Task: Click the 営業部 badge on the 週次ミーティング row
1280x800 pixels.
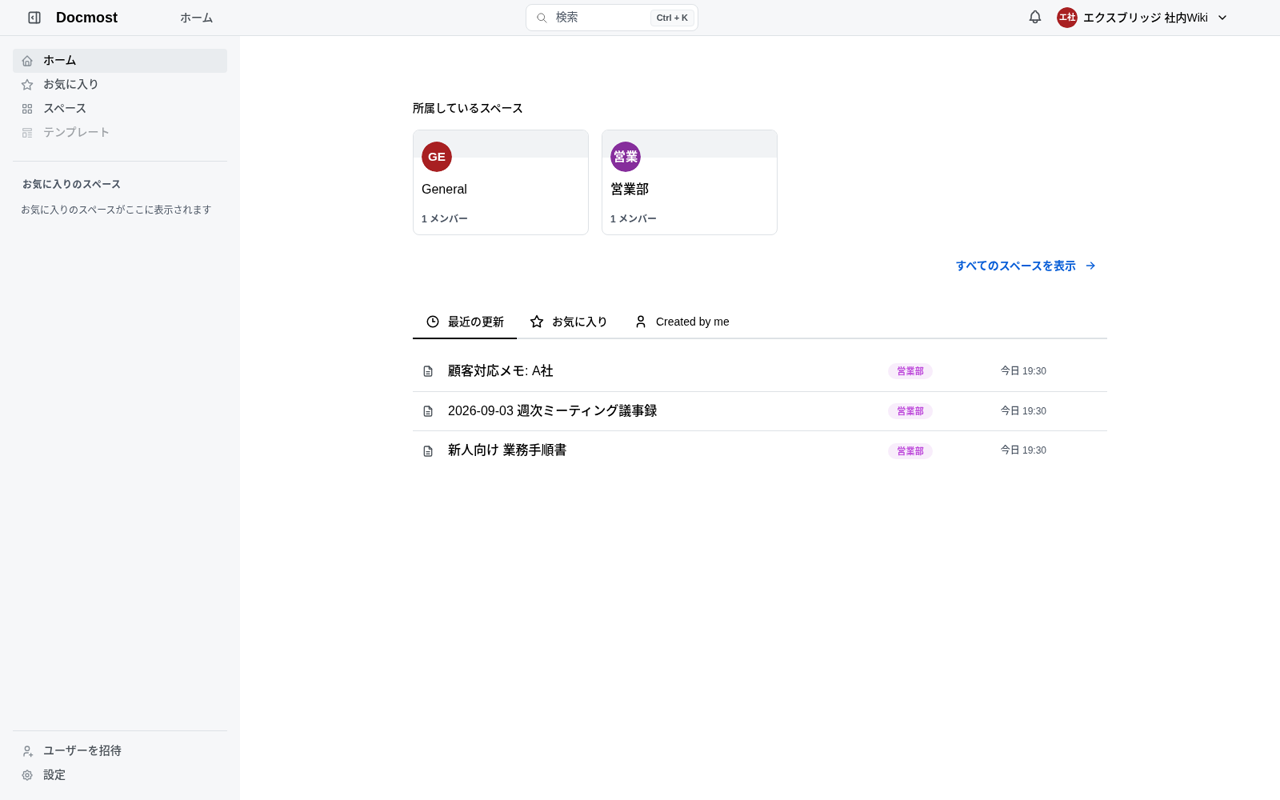Action: pos(910,411)
